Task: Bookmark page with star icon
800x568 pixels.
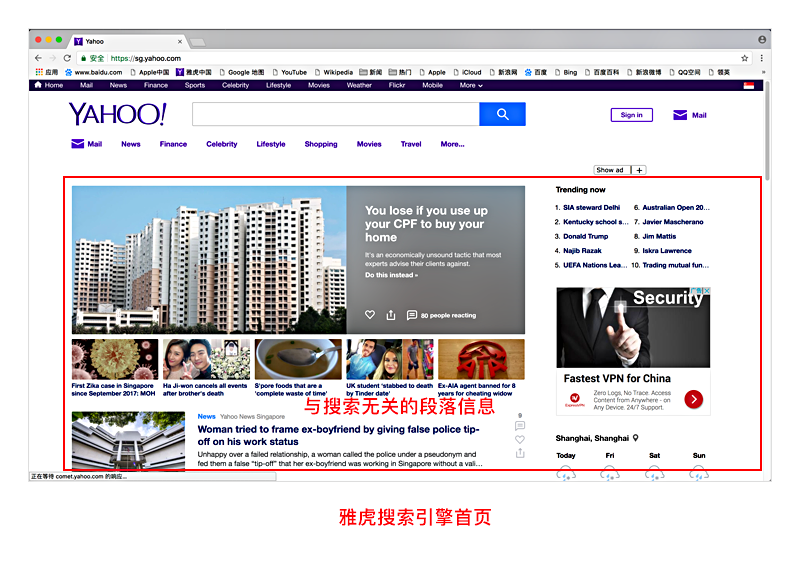Action: (744, 58)
